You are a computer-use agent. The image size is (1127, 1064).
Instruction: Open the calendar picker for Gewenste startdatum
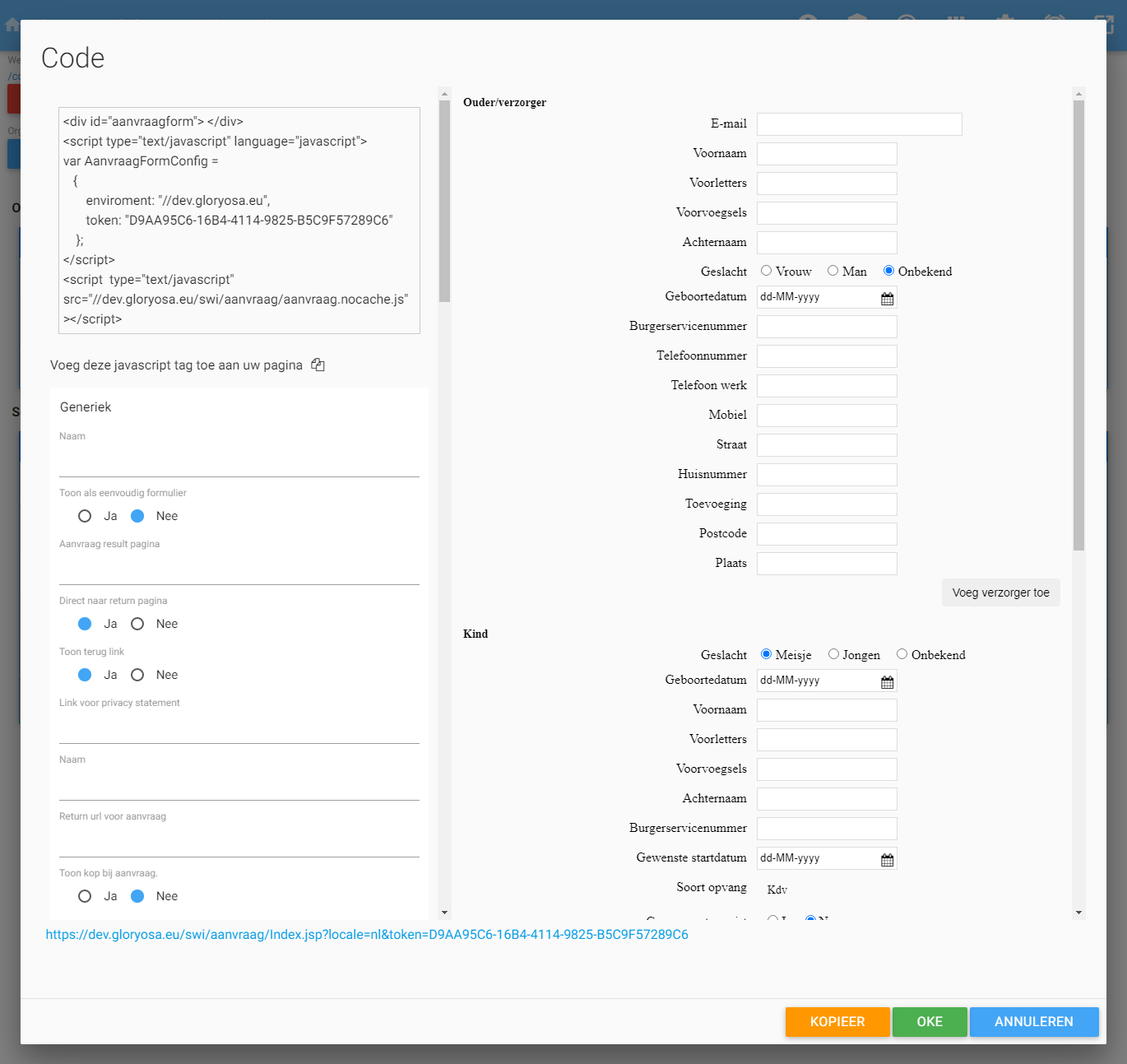[887, 859]
